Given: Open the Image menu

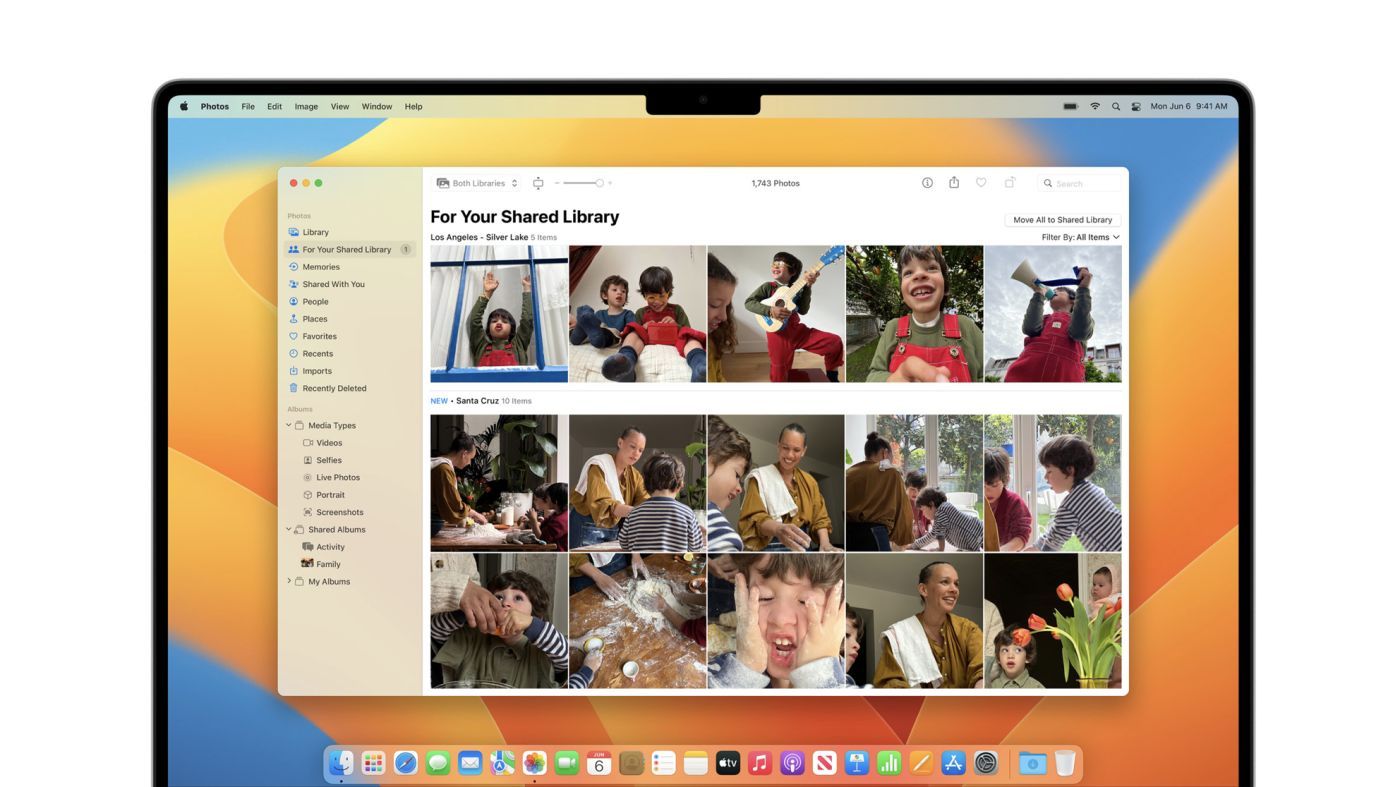Looking at the screenshot, I should [x=306, y=106].
